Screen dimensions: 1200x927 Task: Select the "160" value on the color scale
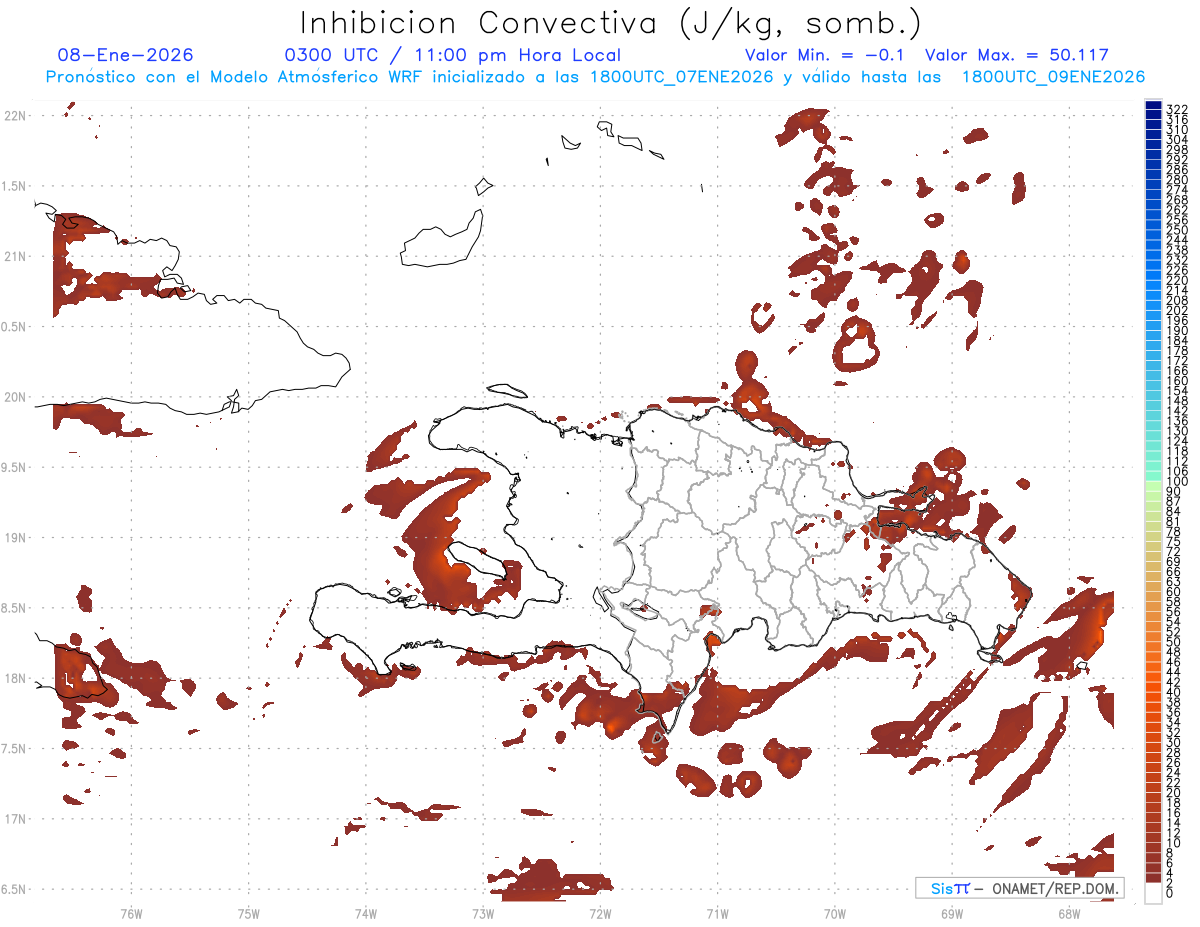point(1177,380)
